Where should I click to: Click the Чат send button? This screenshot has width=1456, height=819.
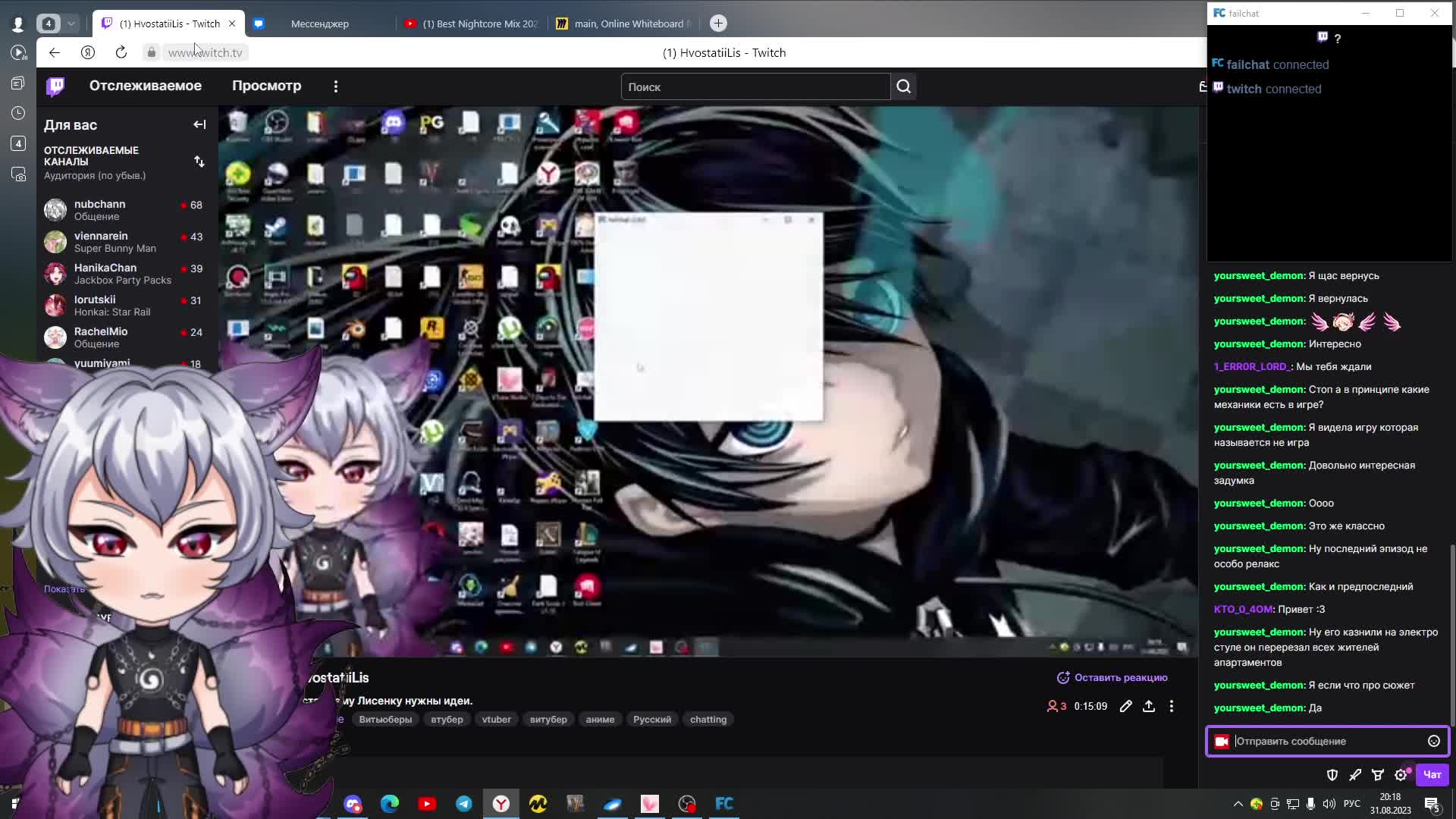pyautogui.click(x=1432, y=774)
